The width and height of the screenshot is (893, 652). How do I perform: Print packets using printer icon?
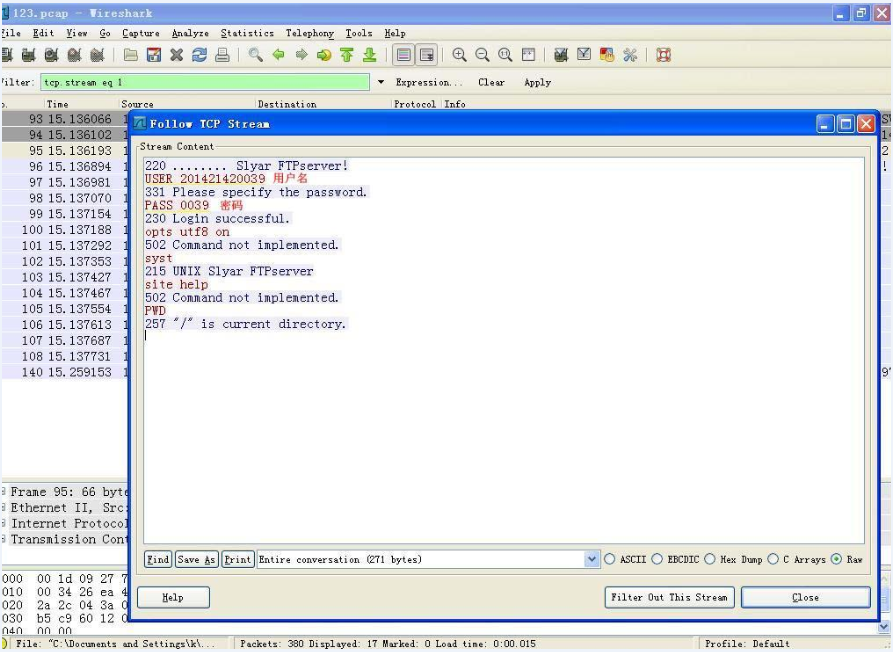point(222,55)
